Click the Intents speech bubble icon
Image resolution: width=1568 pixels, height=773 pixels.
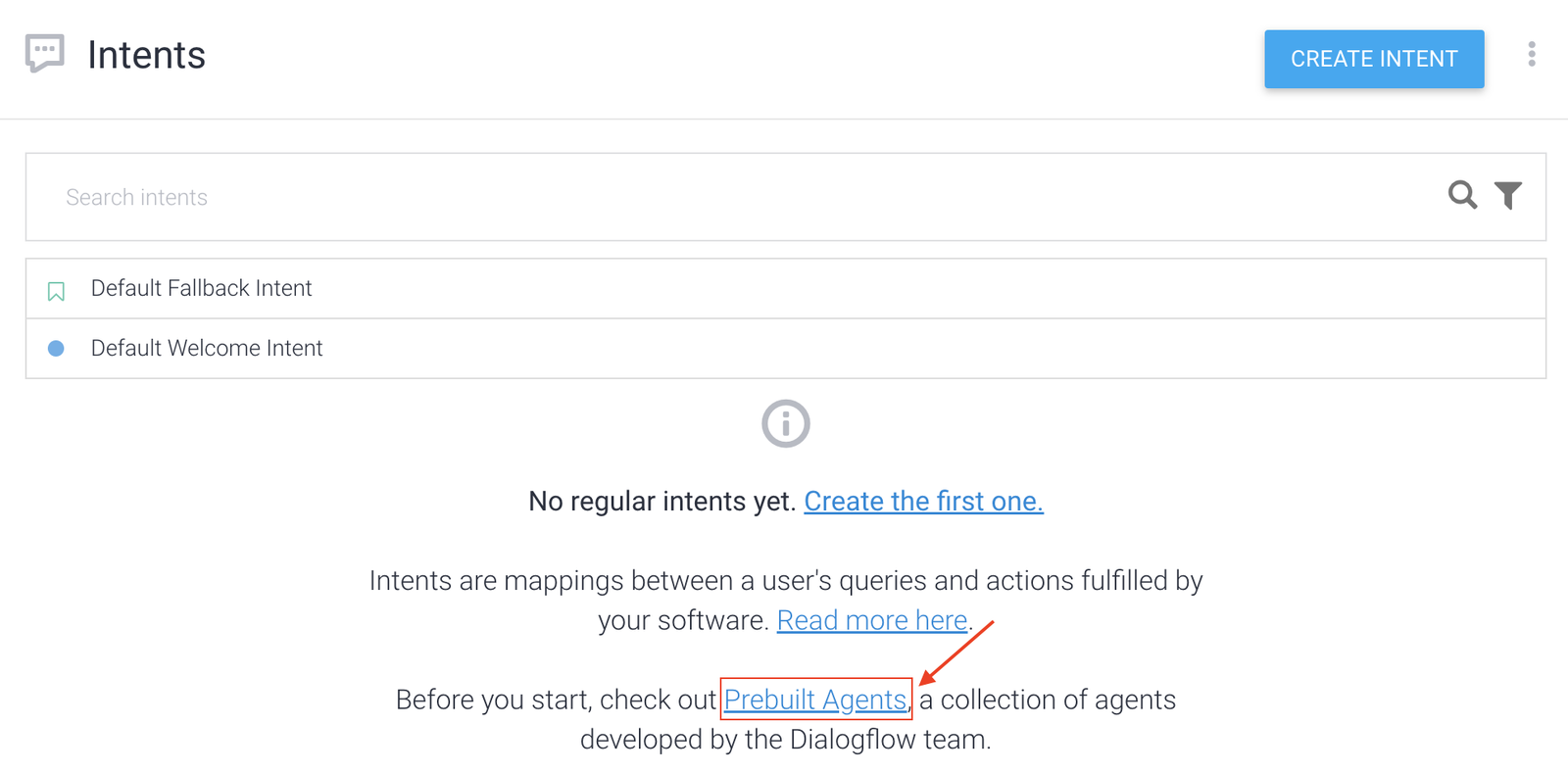45,54
